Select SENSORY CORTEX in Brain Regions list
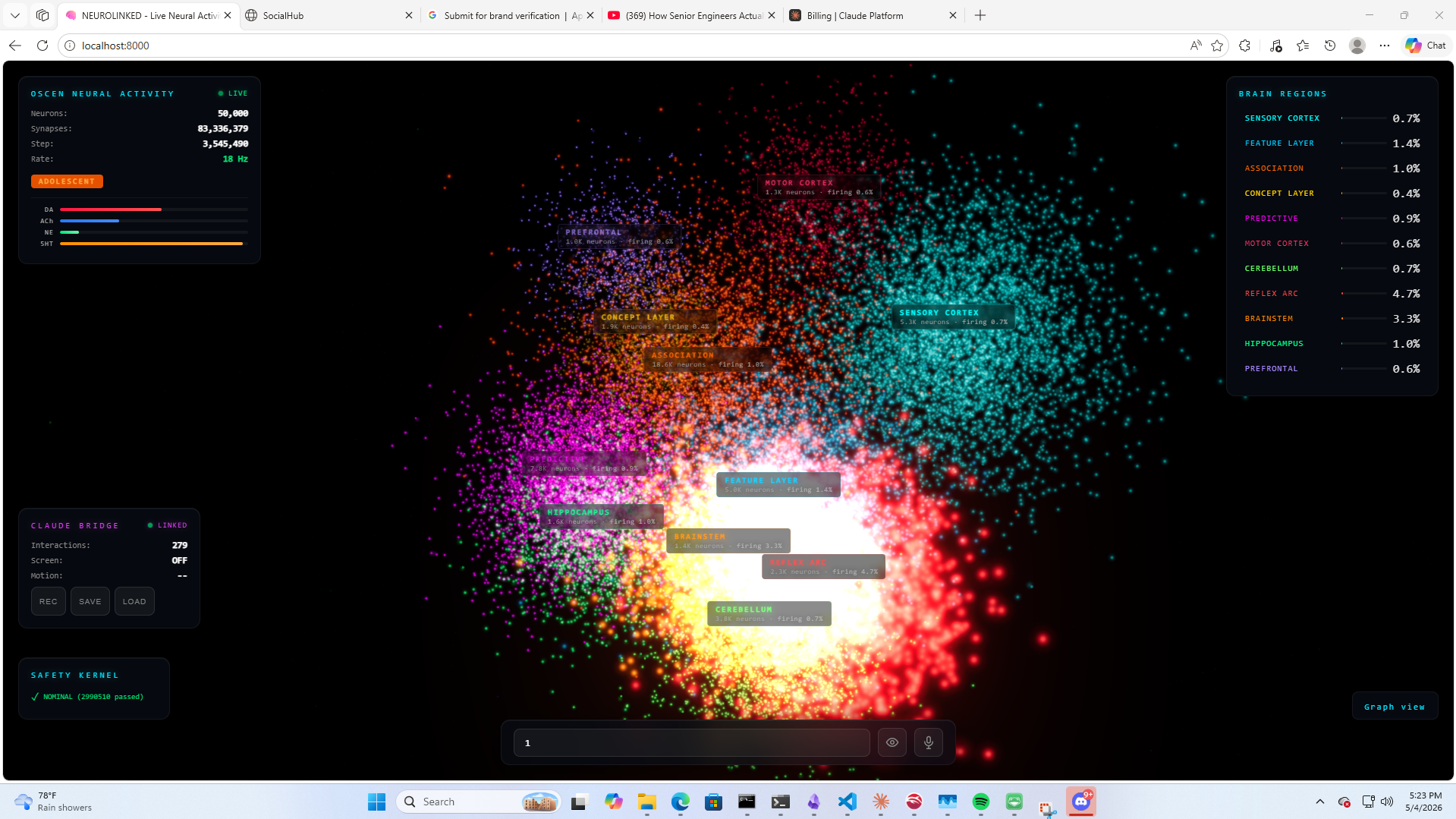1456x819 pixels. [x=1332, y=118]
